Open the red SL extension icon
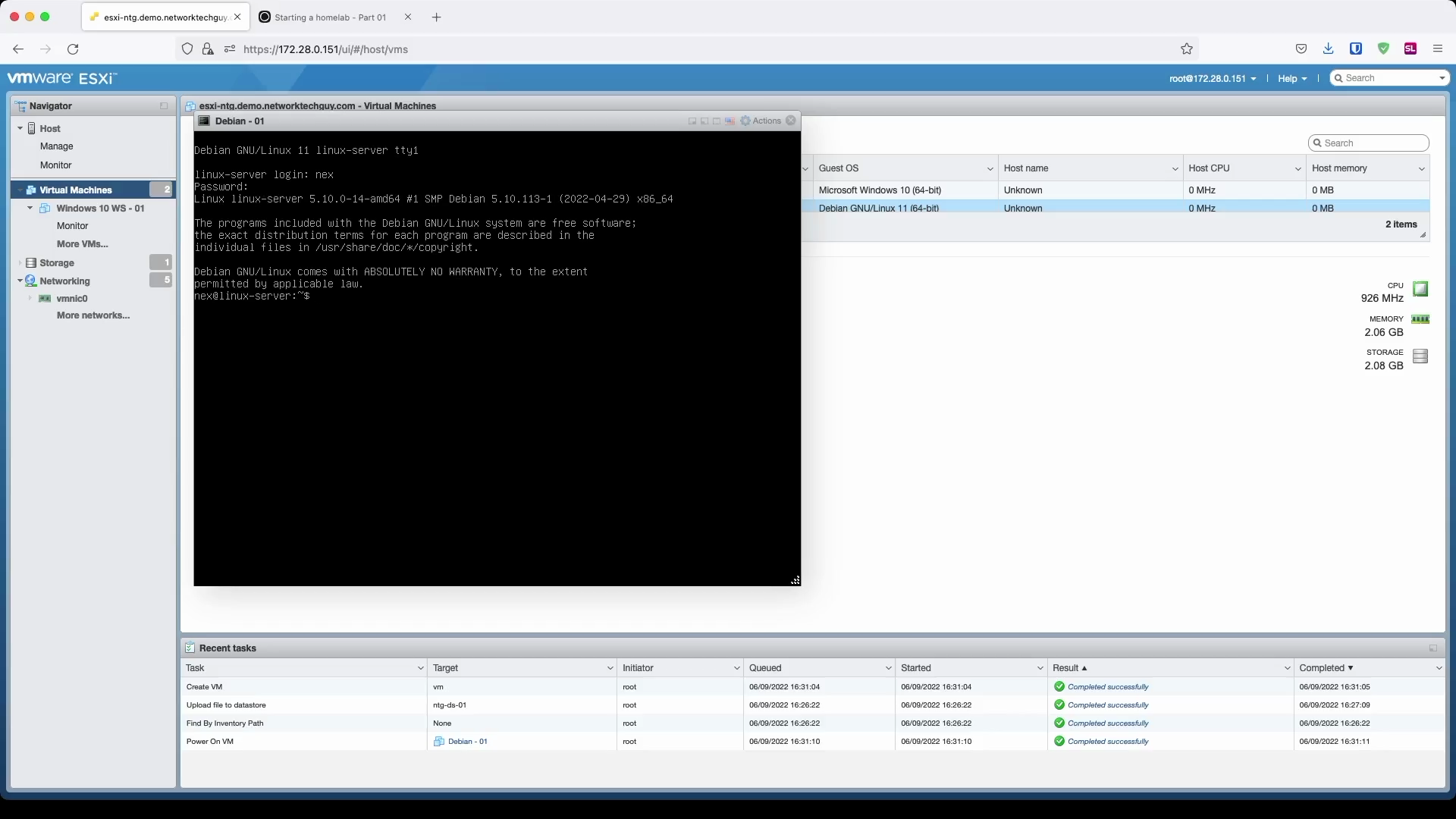Viewport: 1456px width, 819px height. coord(1410,49)
